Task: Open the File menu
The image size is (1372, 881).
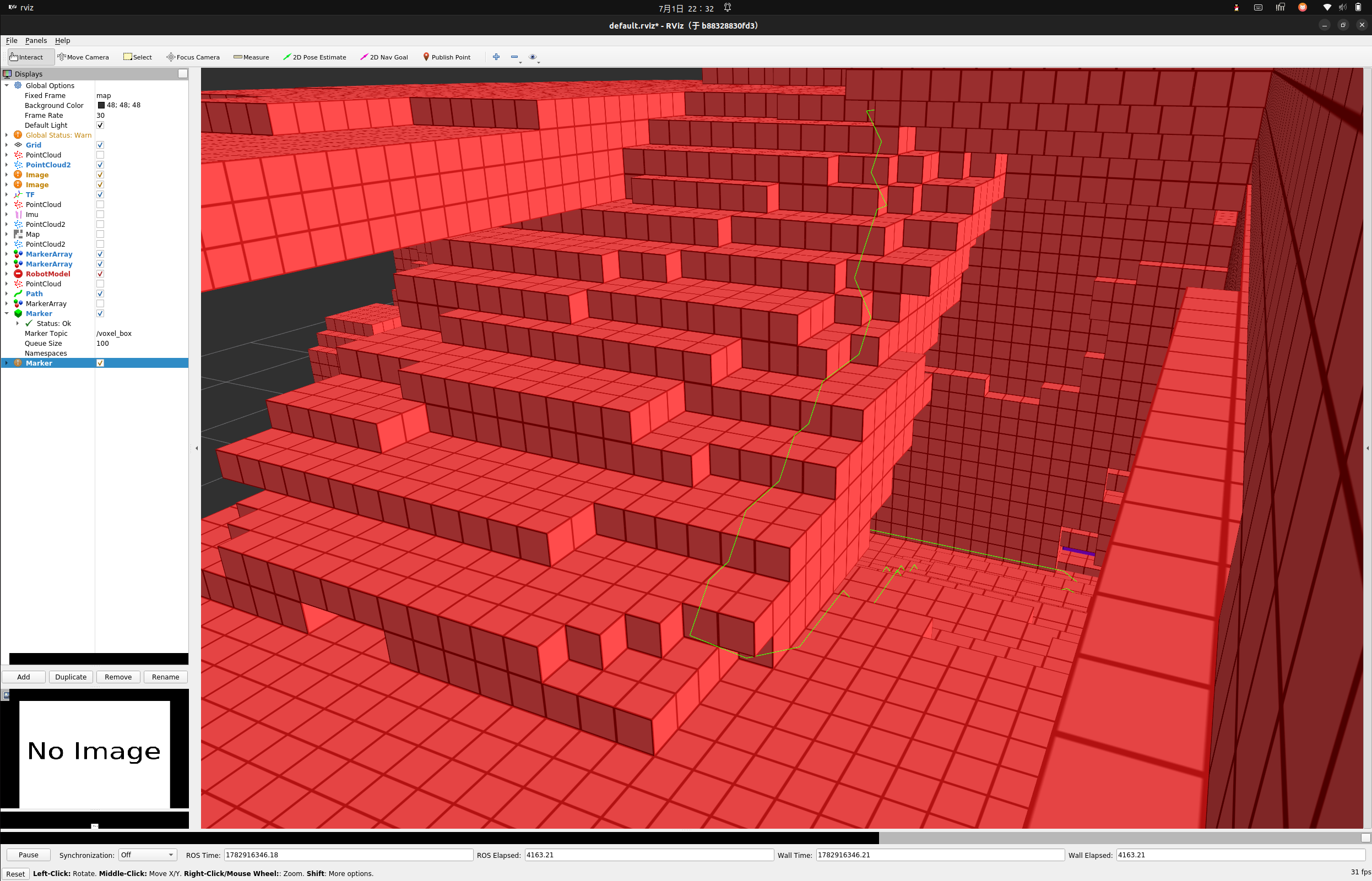Action: [12, 41]
